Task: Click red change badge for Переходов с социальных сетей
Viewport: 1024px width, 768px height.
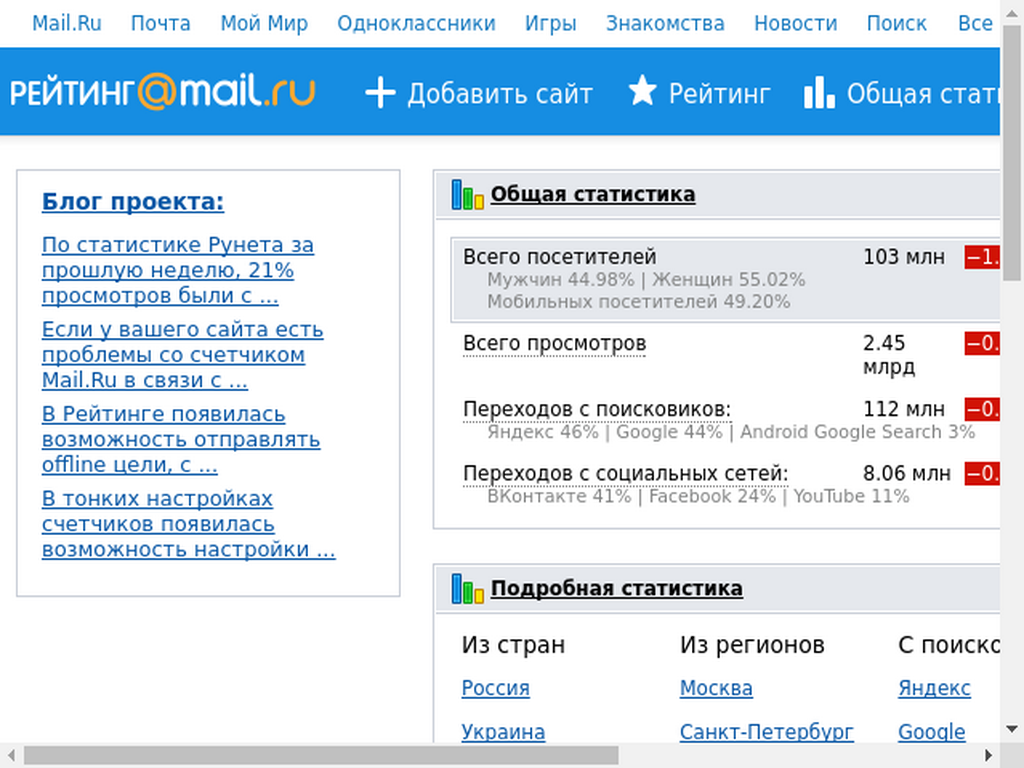Action: [982, 473]
